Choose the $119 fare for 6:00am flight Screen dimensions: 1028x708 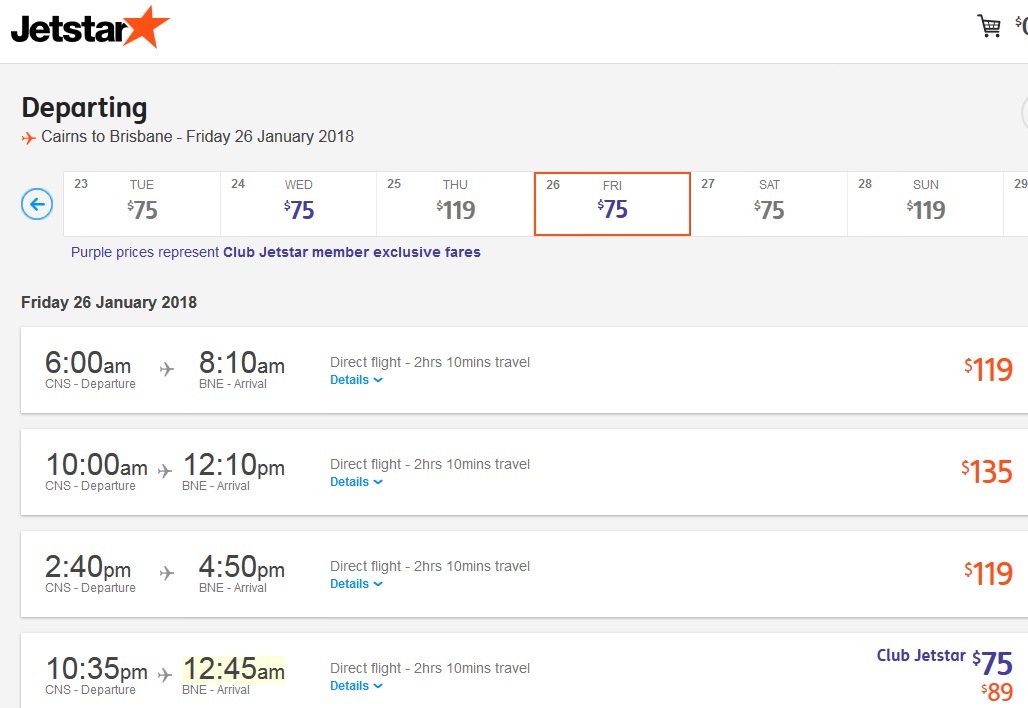click(x=988, y=370)
